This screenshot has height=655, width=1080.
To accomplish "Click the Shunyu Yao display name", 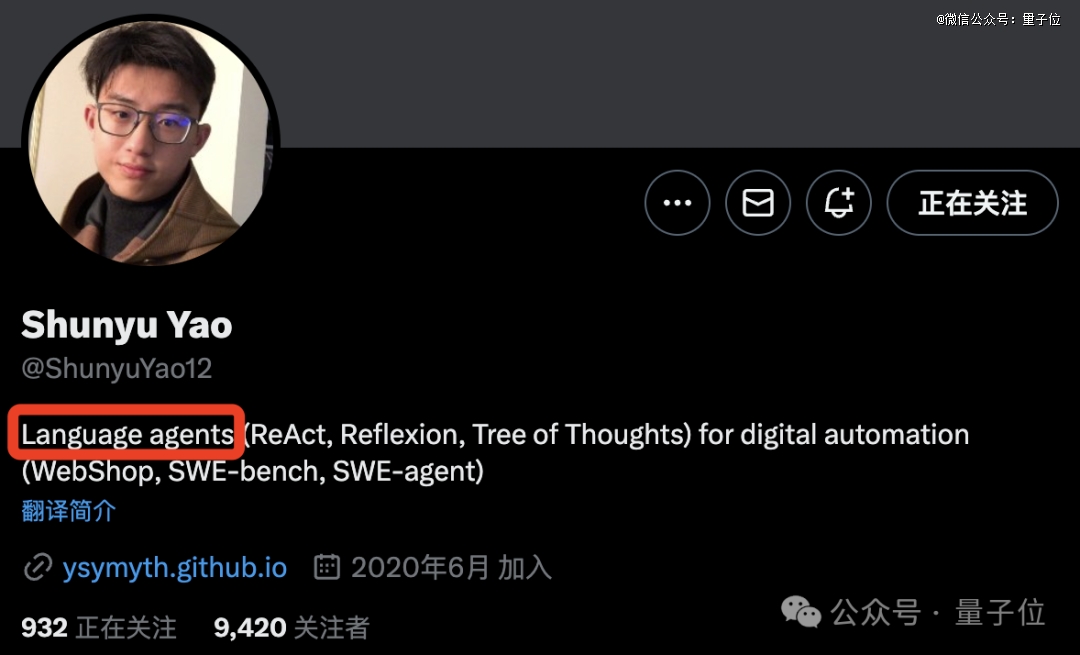I will pos(127,324).
